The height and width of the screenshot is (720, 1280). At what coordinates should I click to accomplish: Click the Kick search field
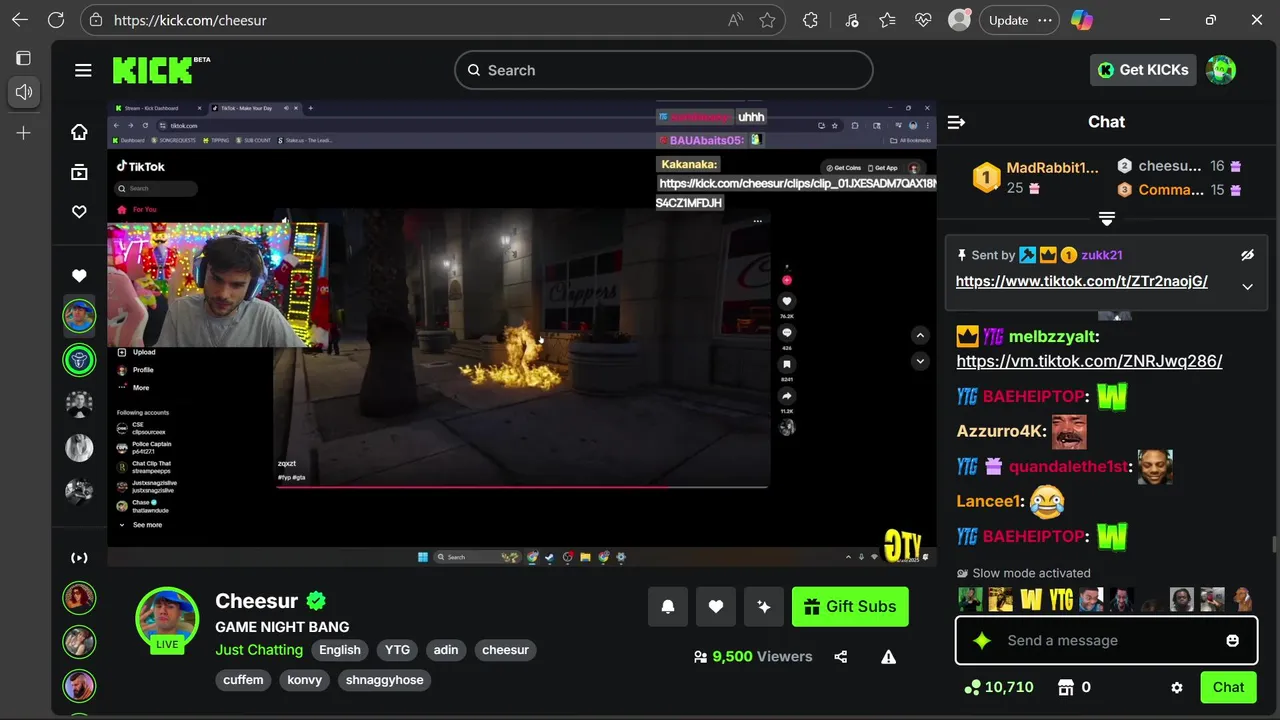pyautogui.click(x=664, y=70)
